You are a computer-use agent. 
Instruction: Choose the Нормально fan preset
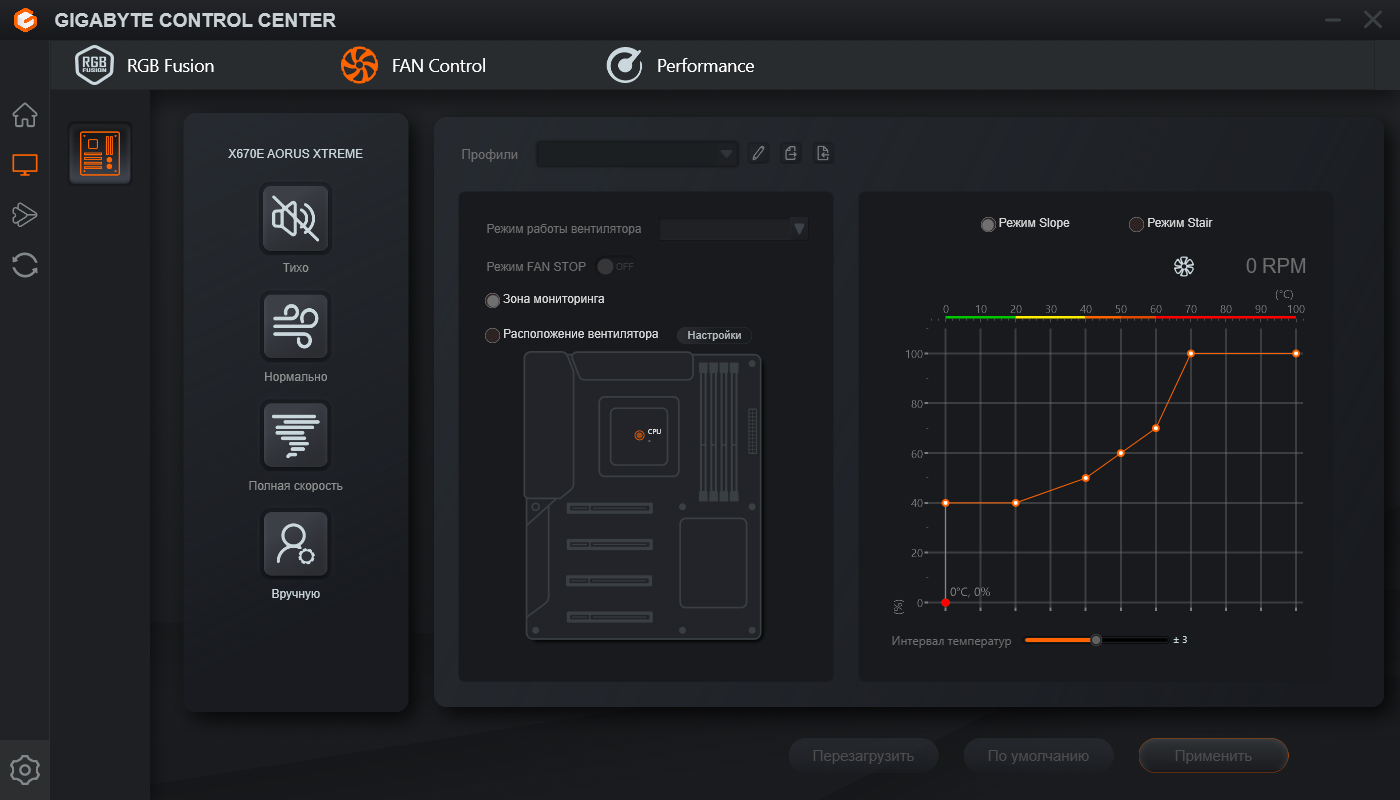[x=295, y=327]
